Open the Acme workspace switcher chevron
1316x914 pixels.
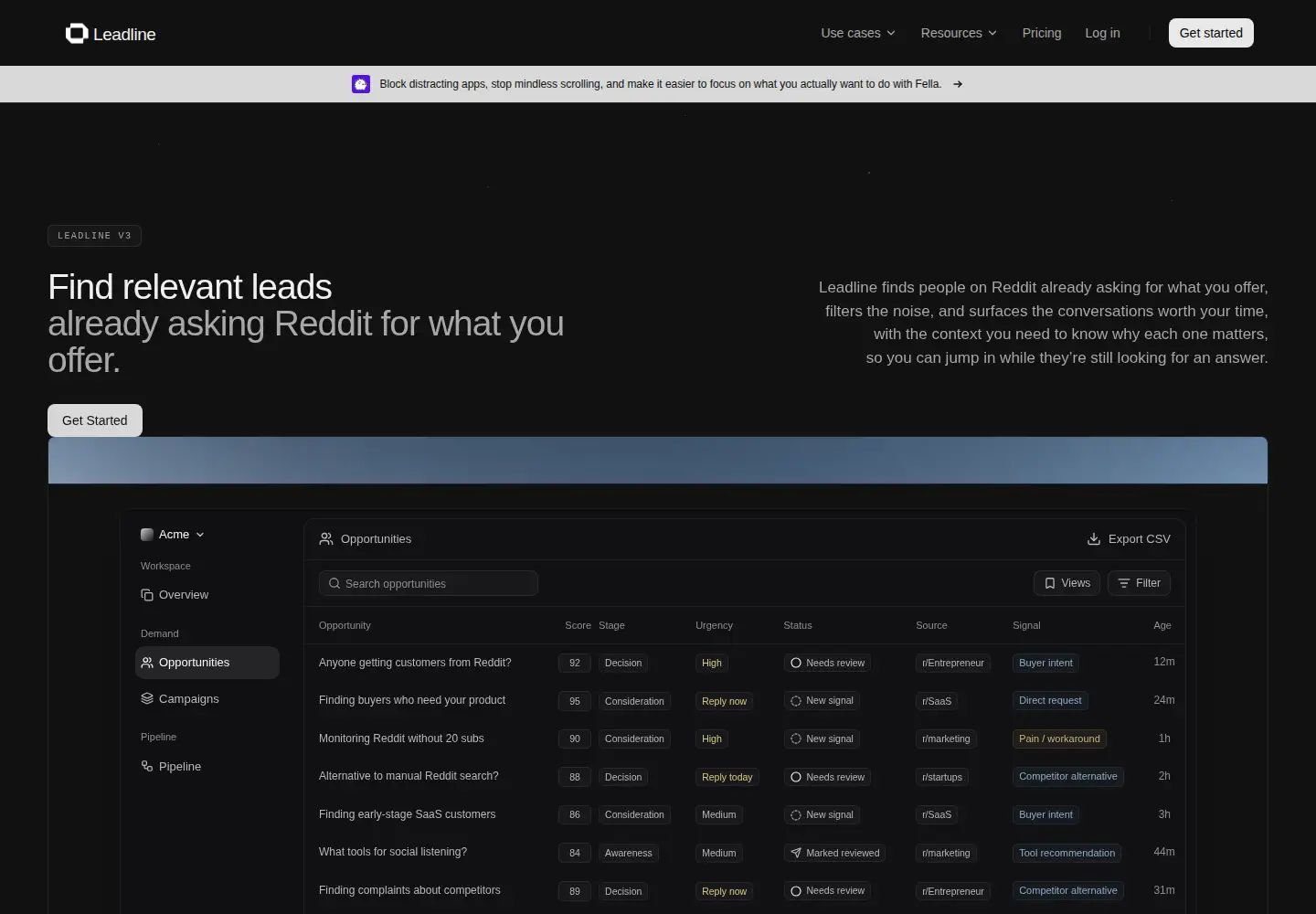pos(200,535)
